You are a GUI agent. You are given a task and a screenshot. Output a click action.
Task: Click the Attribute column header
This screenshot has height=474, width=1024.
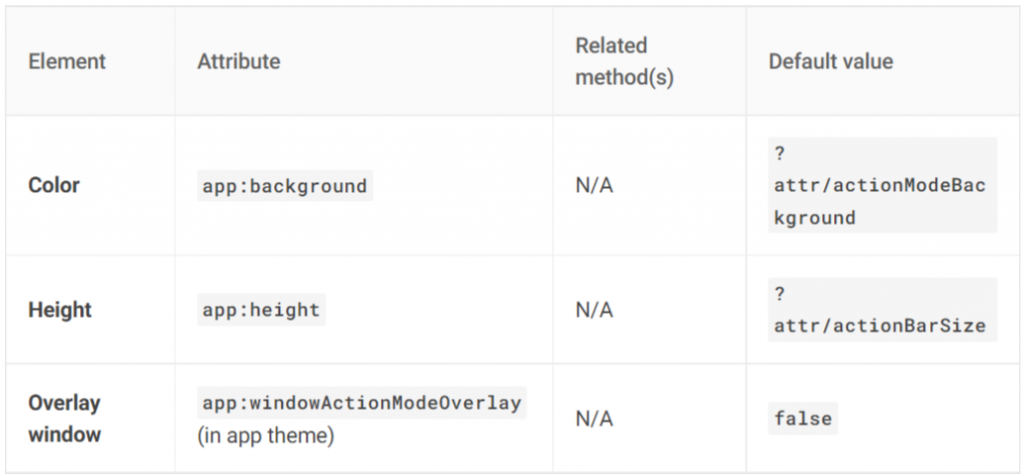point(238,62)
